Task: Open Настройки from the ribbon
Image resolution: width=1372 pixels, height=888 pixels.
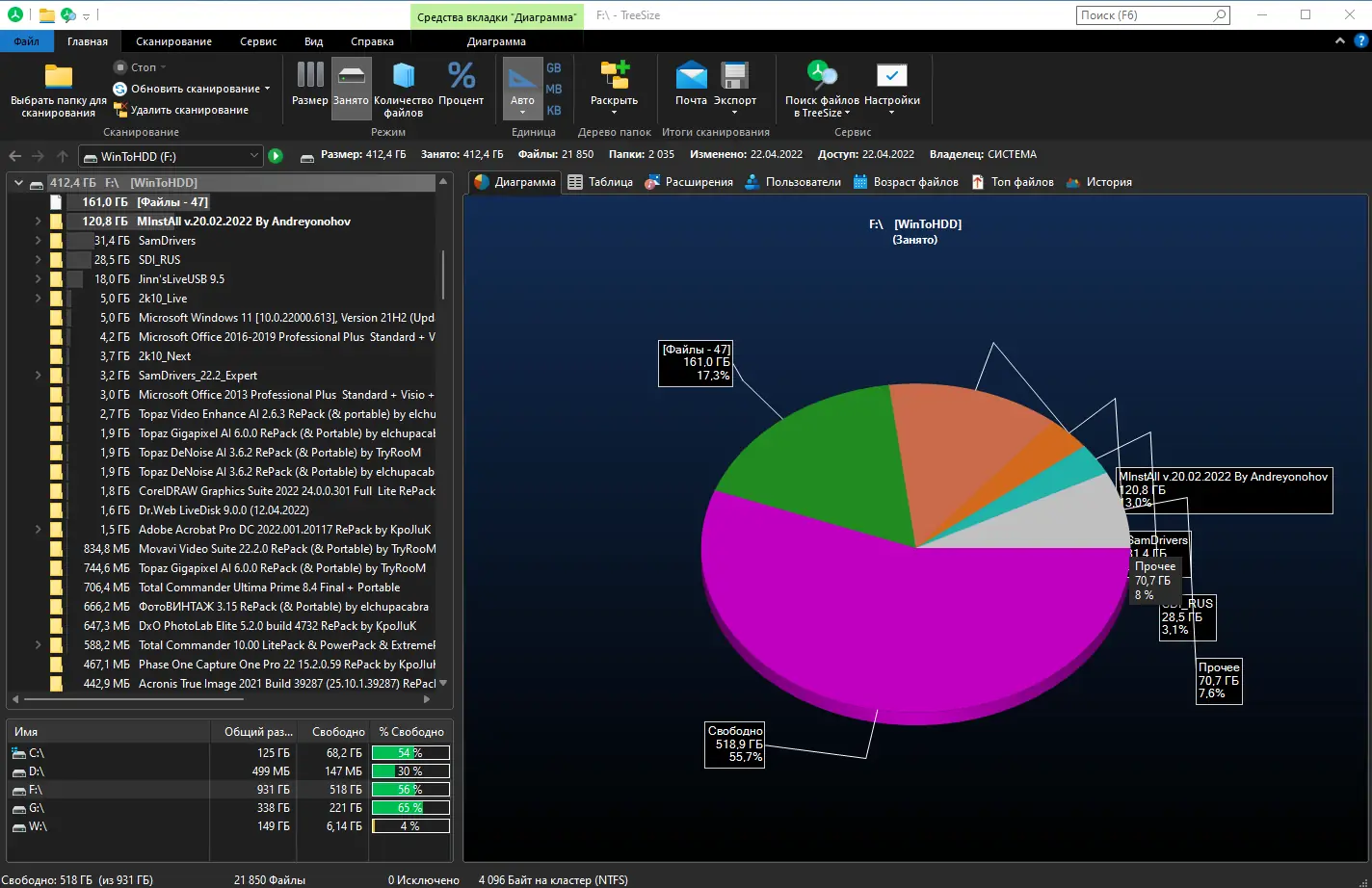Action: [x=891, y=89]
